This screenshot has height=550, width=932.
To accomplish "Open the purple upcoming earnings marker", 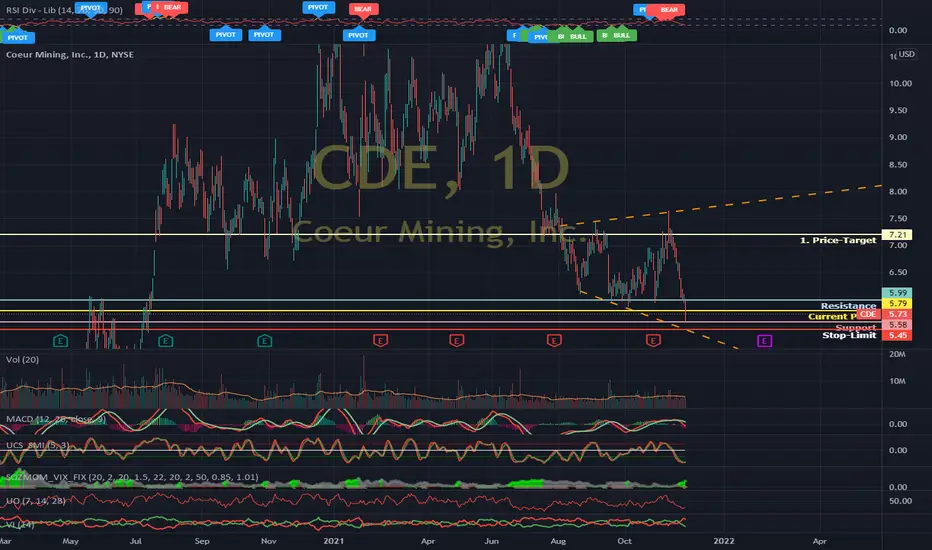I will coord(764,341).
